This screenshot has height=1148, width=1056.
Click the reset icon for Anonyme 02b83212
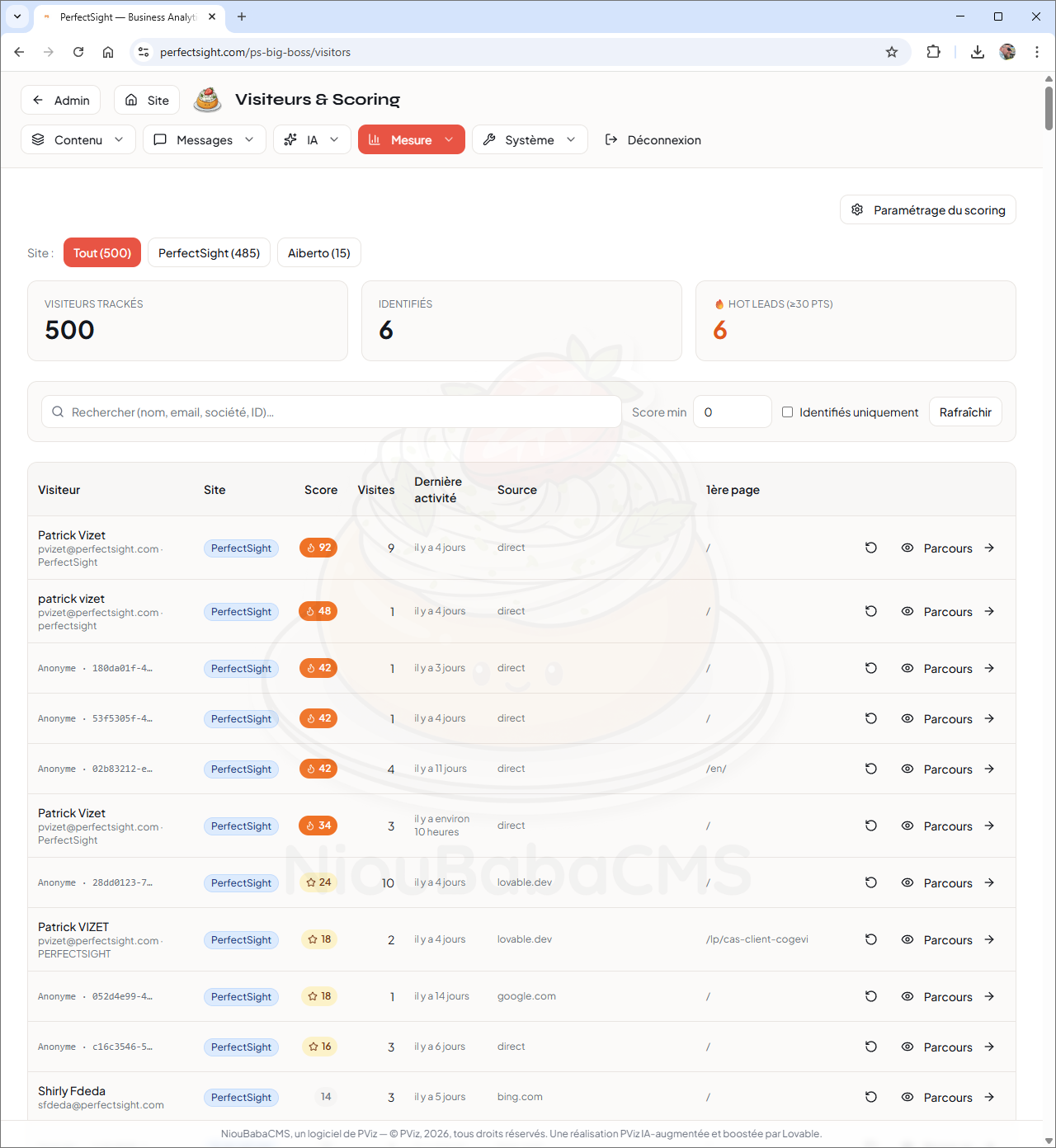point(870,769)
